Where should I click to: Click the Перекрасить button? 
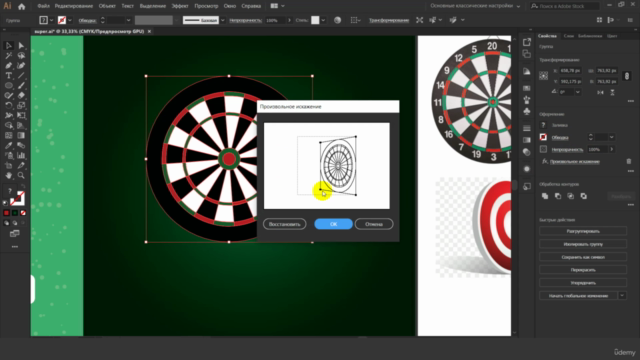click(583, 270)
